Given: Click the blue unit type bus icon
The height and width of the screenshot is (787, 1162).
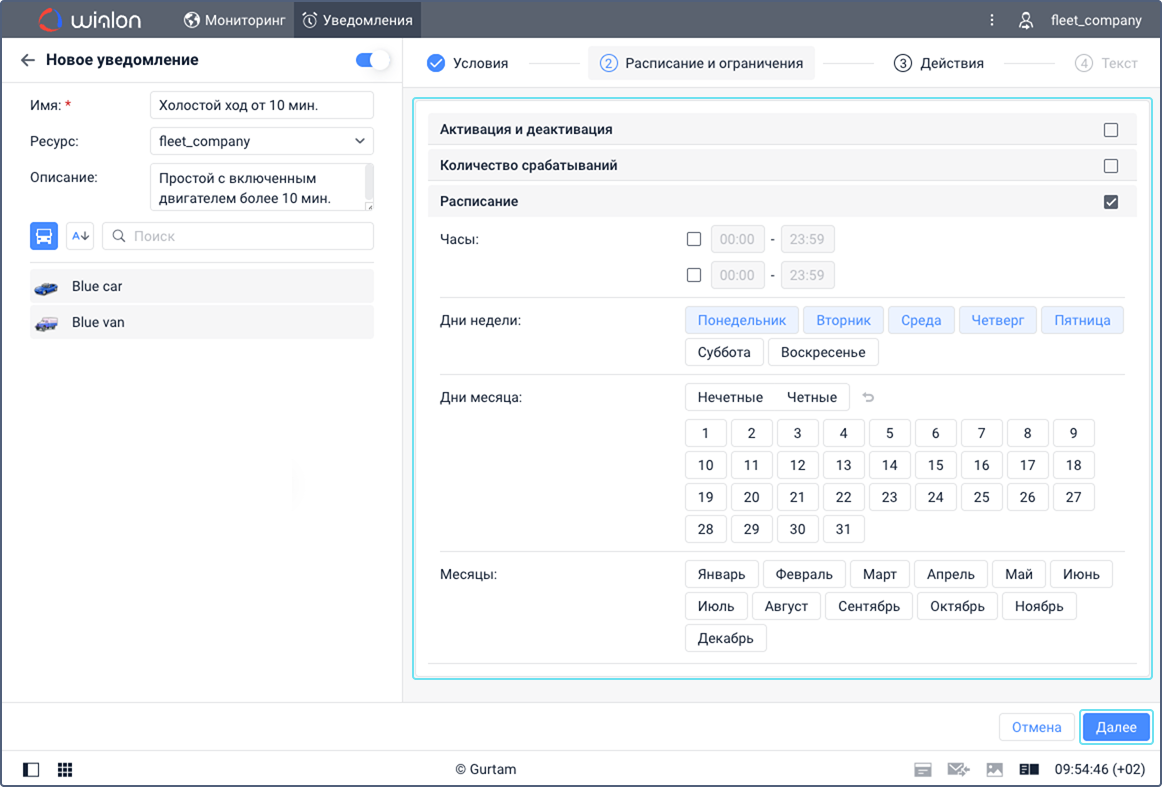Looking at the screenshot, I should pyautogui.click(x=44, y=236).
